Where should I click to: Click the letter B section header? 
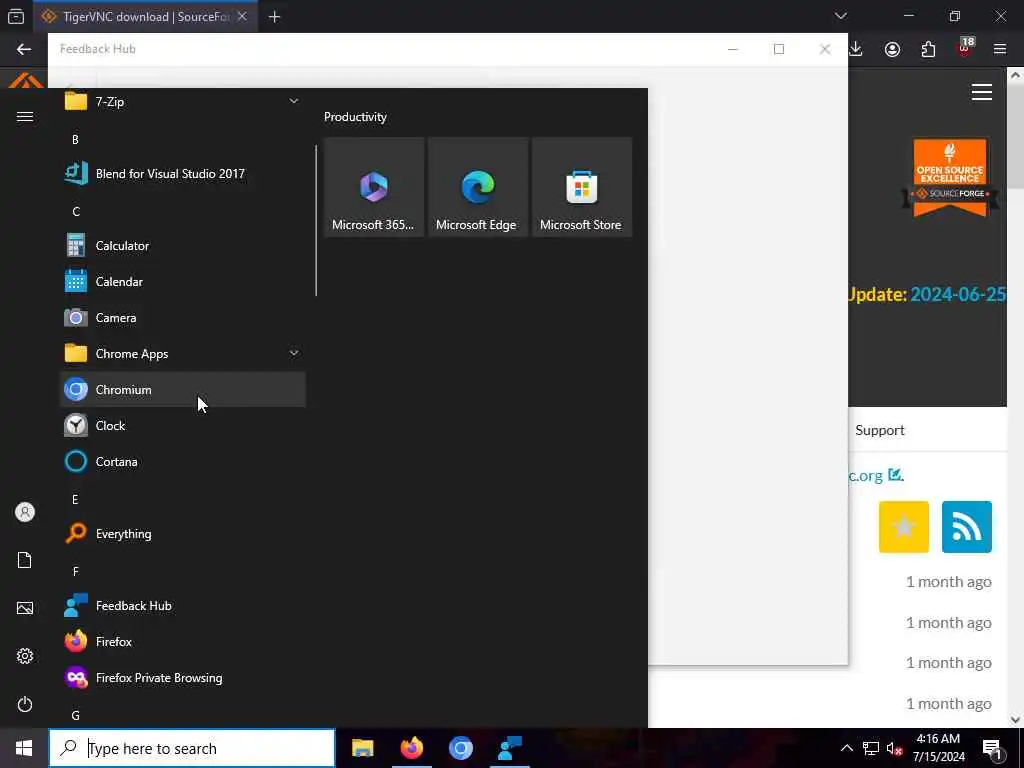tap(75, 140)
